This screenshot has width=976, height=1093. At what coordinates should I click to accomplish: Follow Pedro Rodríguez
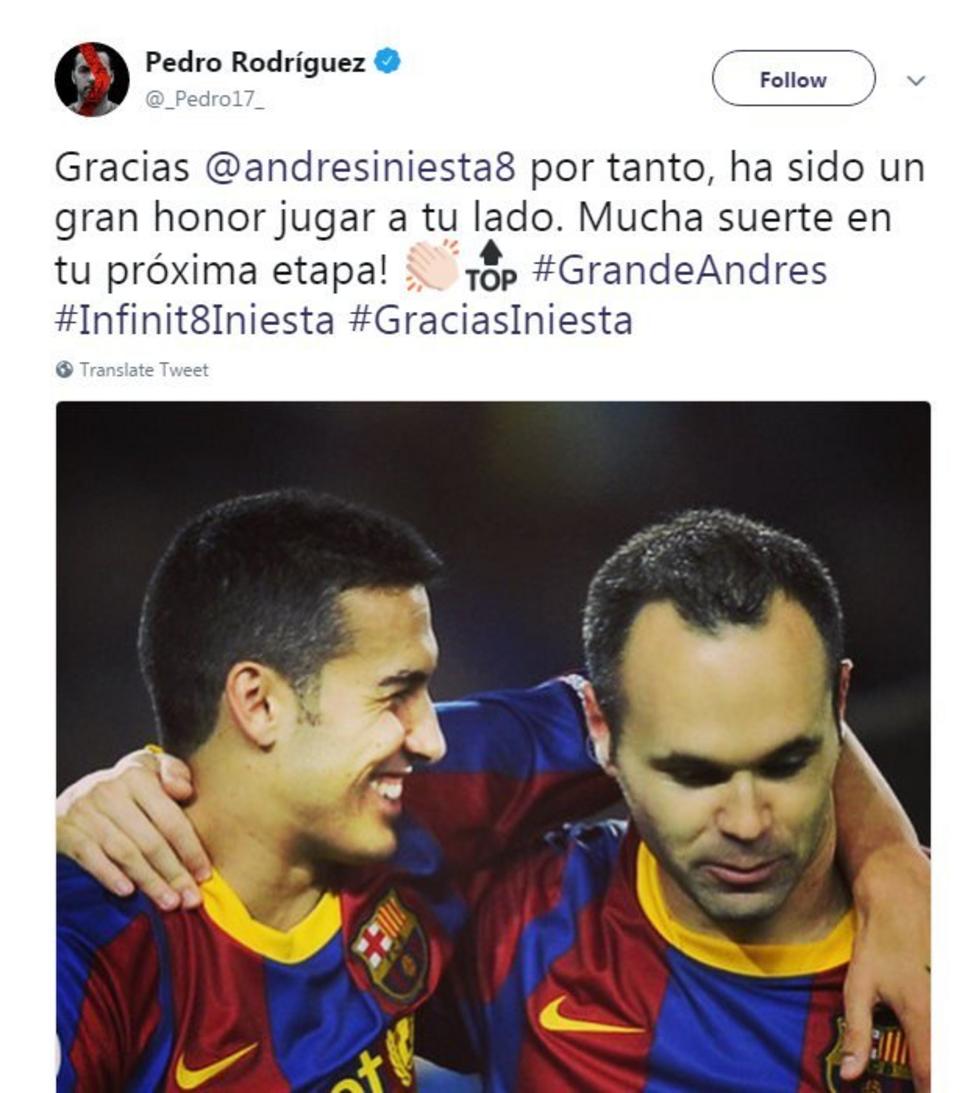pyautogui.click(x=793, y=79)
